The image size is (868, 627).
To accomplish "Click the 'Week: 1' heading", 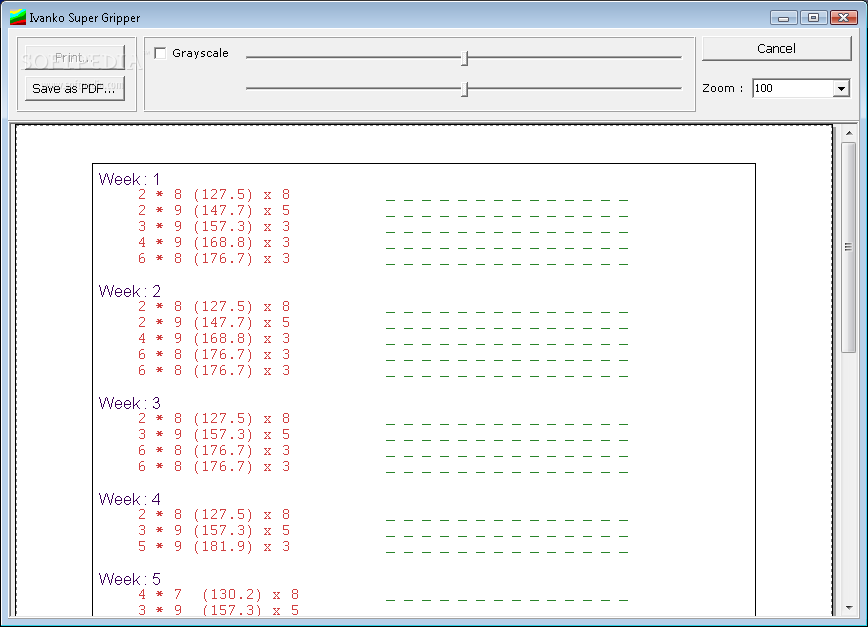I will coord(130,179).
